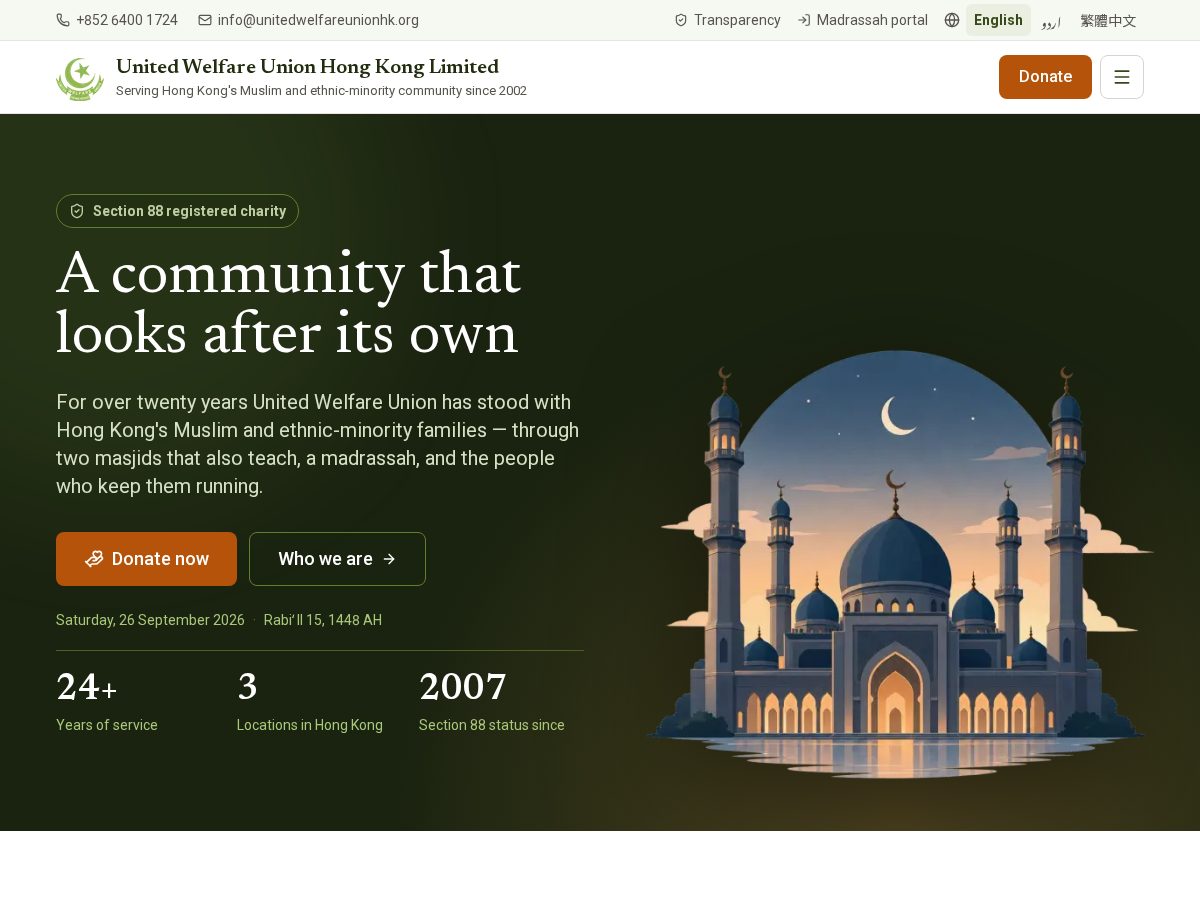
Task: Click the shield icon in Section 88 badge
Action: (77, 211)
